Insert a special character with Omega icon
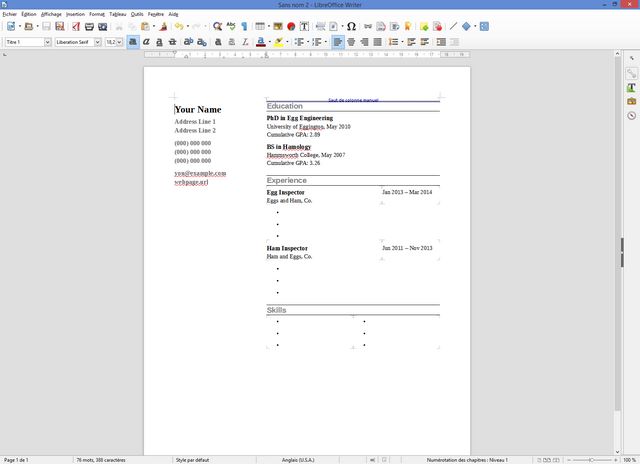This screenshot has height=464, width=640. [x=351, y=26]
